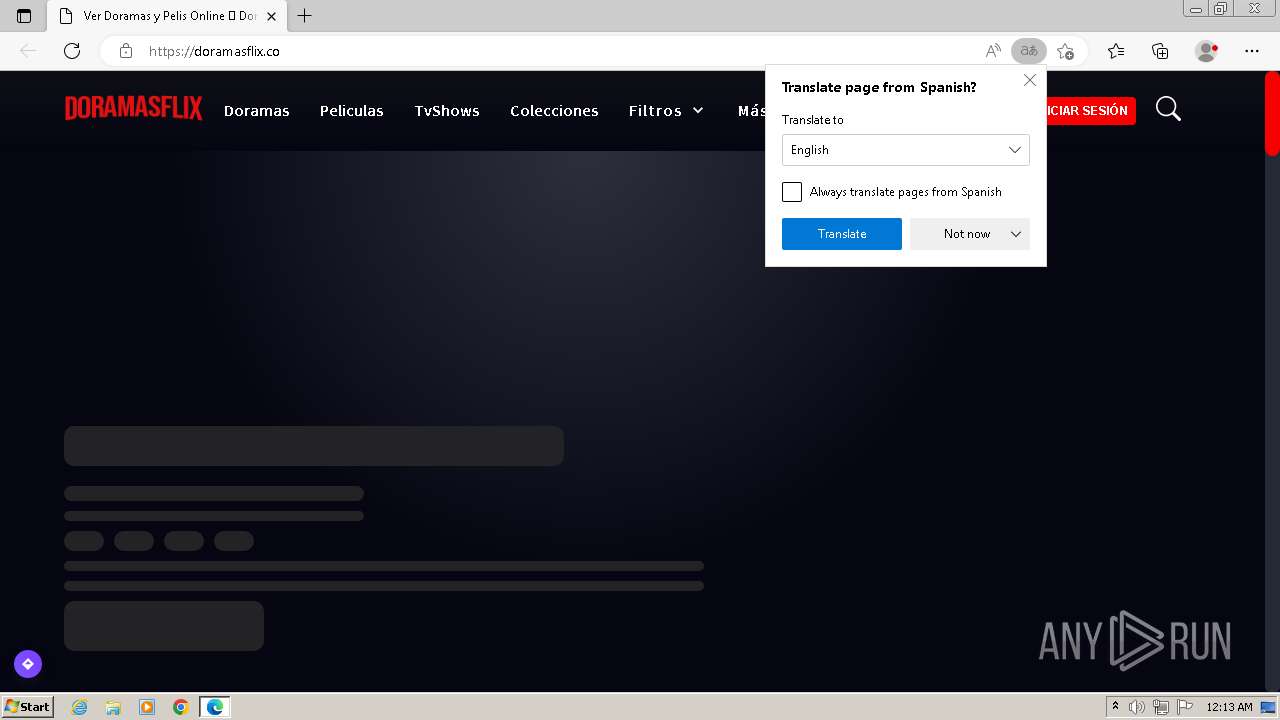
Task: Open the Translate to English dropdown
Action: pos(905,150)
